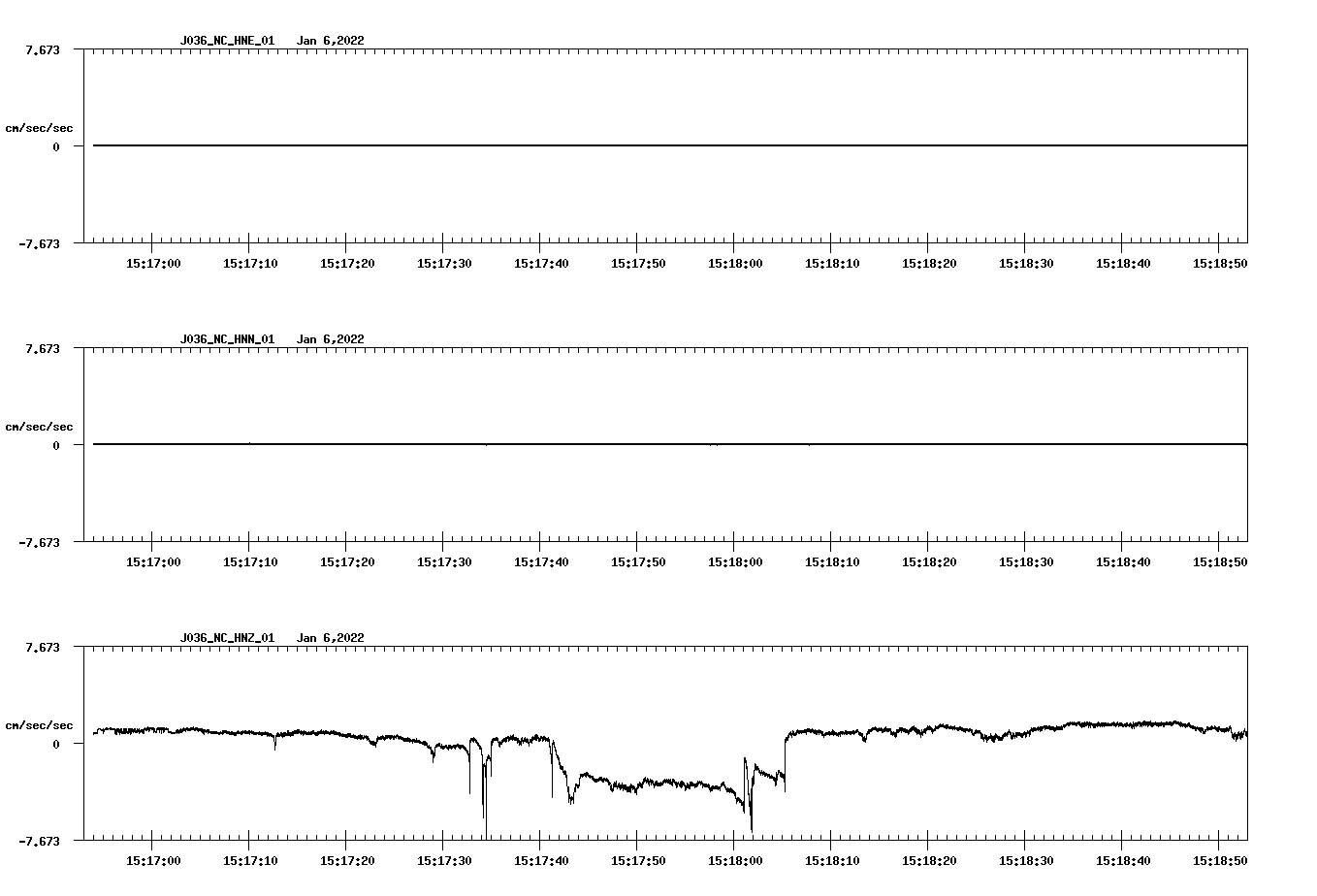Click the 15:18:10 time label under the HNZ plot

point(832,860)
